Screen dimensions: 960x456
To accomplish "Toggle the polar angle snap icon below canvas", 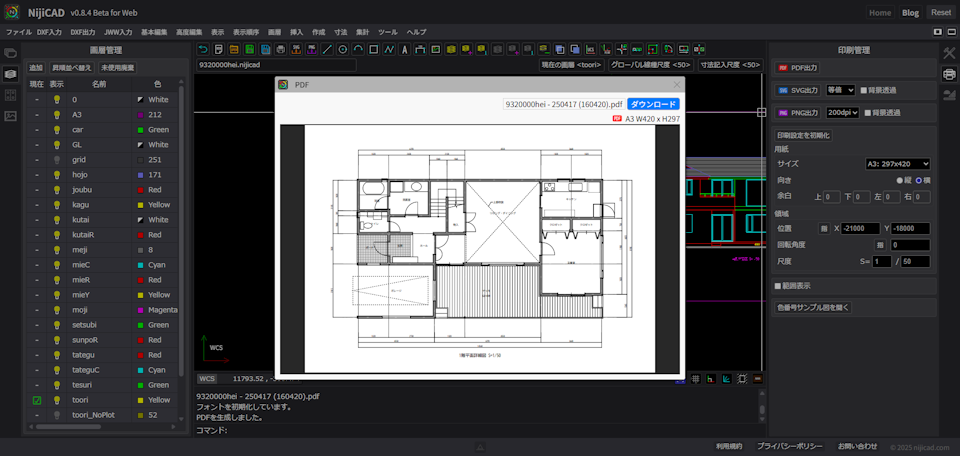I will point(727,379).
